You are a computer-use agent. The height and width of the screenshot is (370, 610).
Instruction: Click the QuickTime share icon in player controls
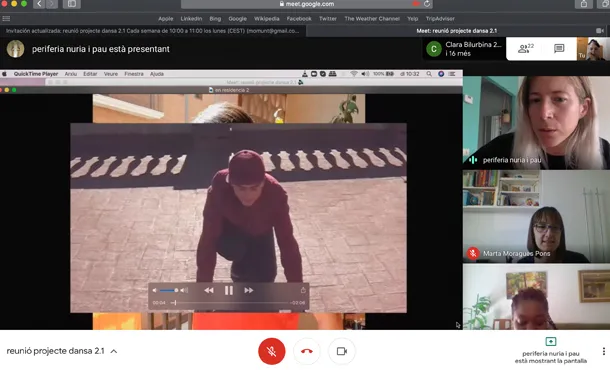click(303, 290)
